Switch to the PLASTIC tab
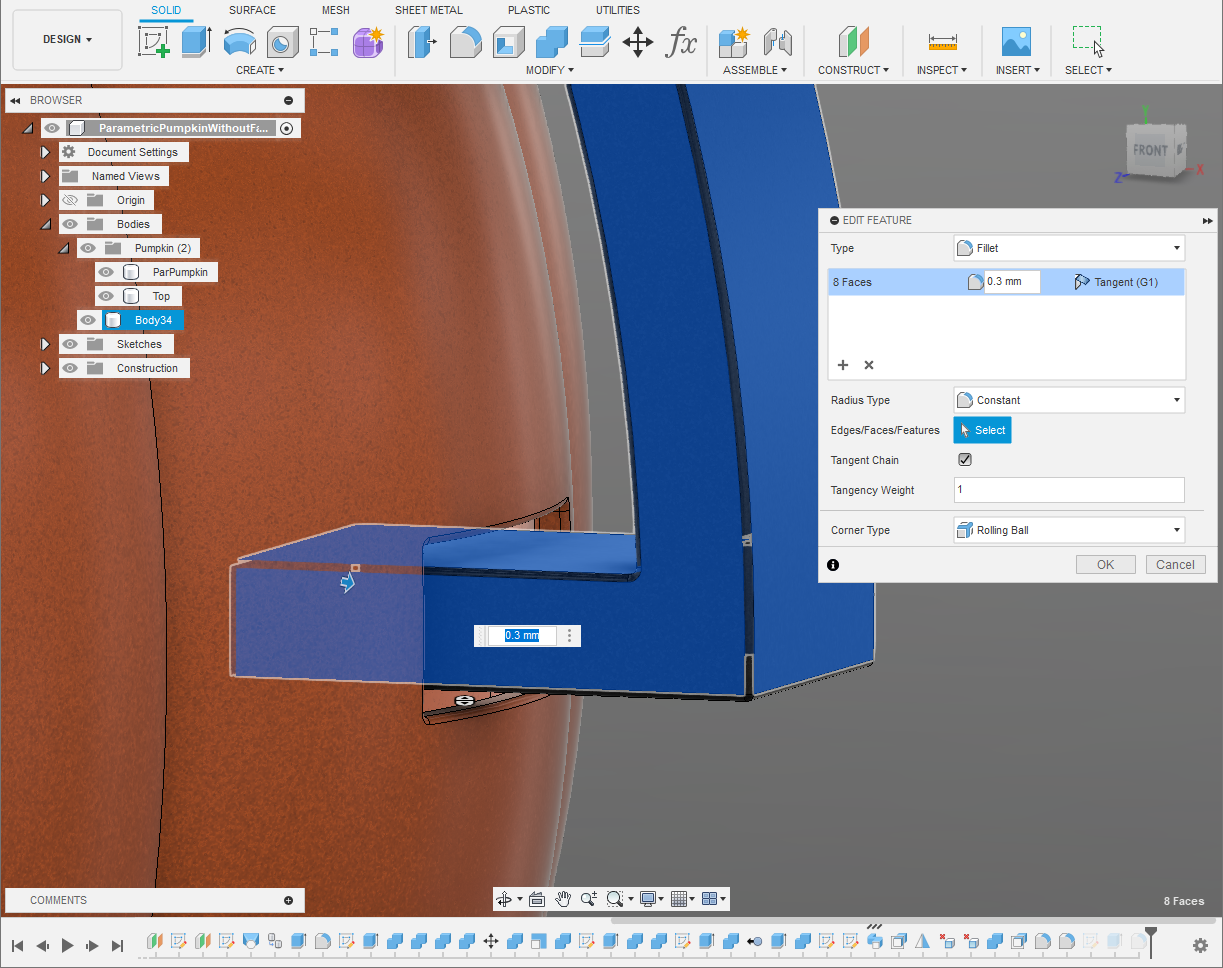 (x=529, y=10)
